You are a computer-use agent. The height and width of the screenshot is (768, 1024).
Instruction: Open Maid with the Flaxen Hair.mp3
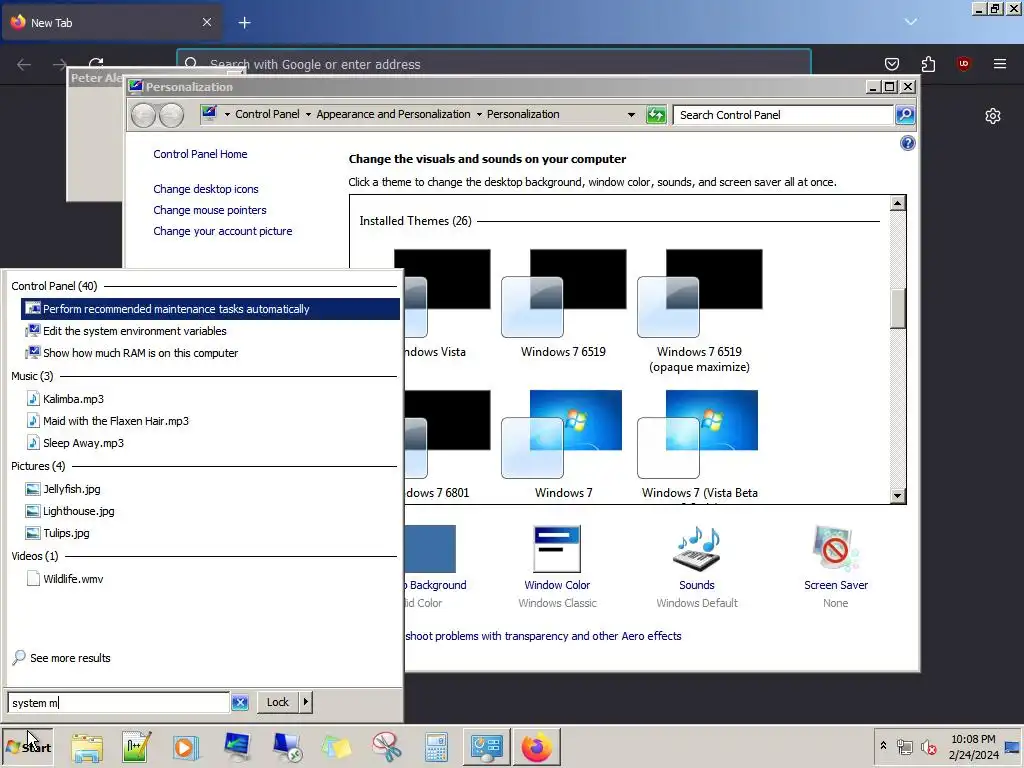pyautogui.click(x=210, y=421)
